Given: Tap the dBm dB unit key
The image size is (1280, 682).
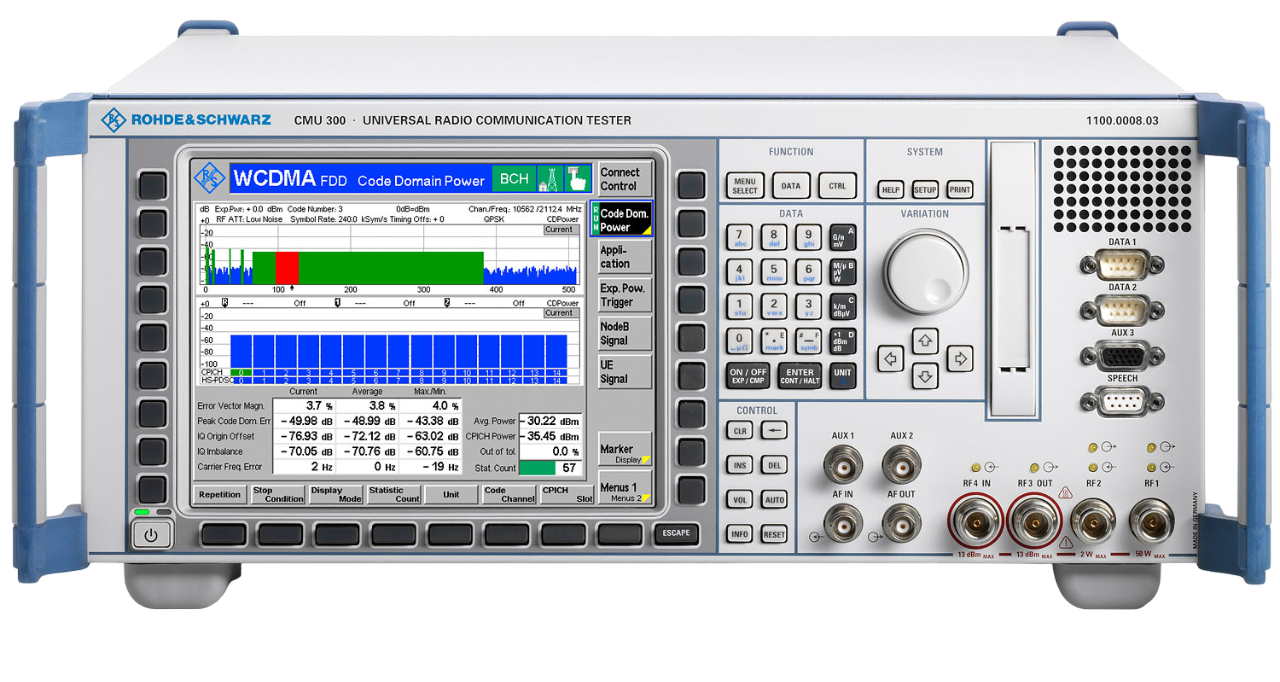Looking at the screenshot, I should [843, 341].
